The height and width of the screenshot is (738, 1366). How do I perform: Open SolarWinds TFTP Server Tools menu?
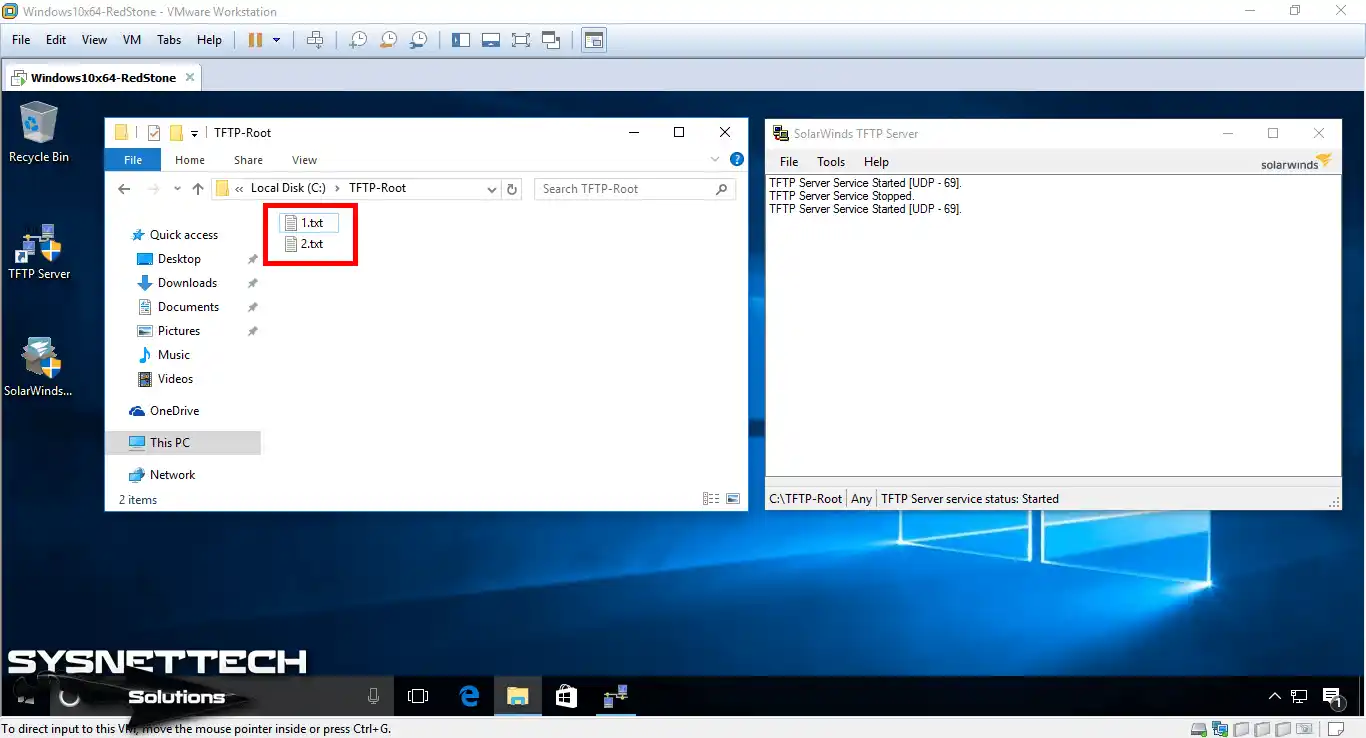pyautogui.click(x=831, y=162)
